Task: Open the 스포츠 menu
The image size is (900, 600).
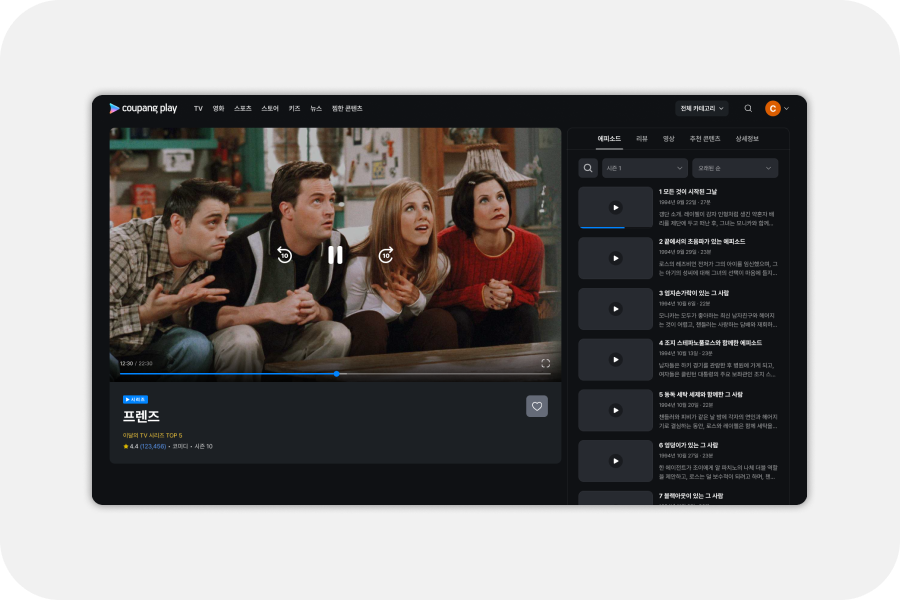Action: click(x=243, y=109)
